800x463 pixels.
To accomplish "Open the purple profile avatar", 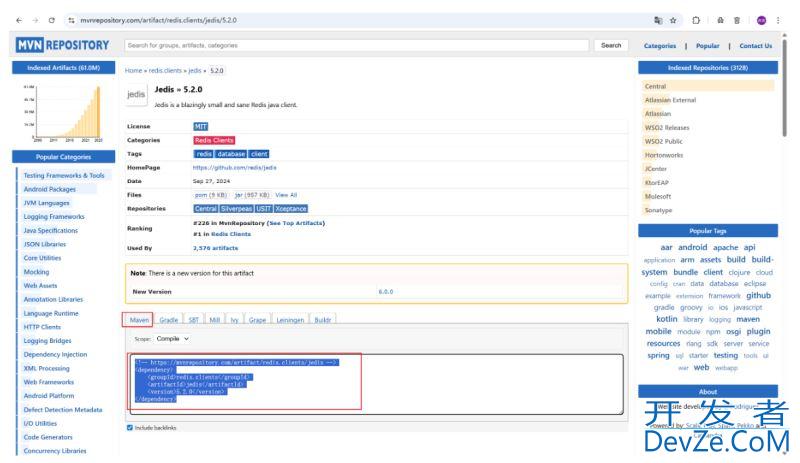I will pyautogui.click(x=761, y=20).
